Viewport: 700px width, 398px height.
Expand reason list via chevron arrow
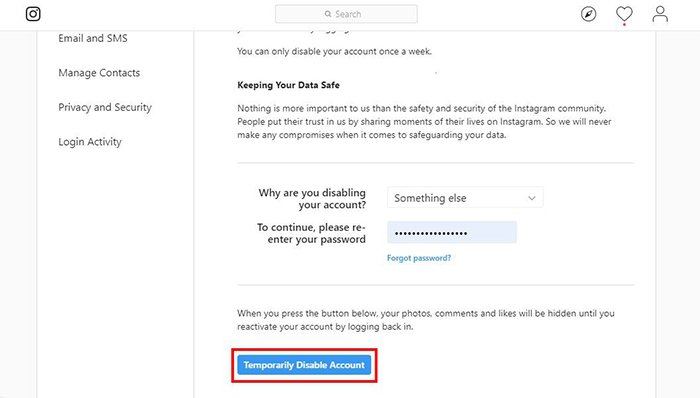pyautogui.click(x=532, y=198)
